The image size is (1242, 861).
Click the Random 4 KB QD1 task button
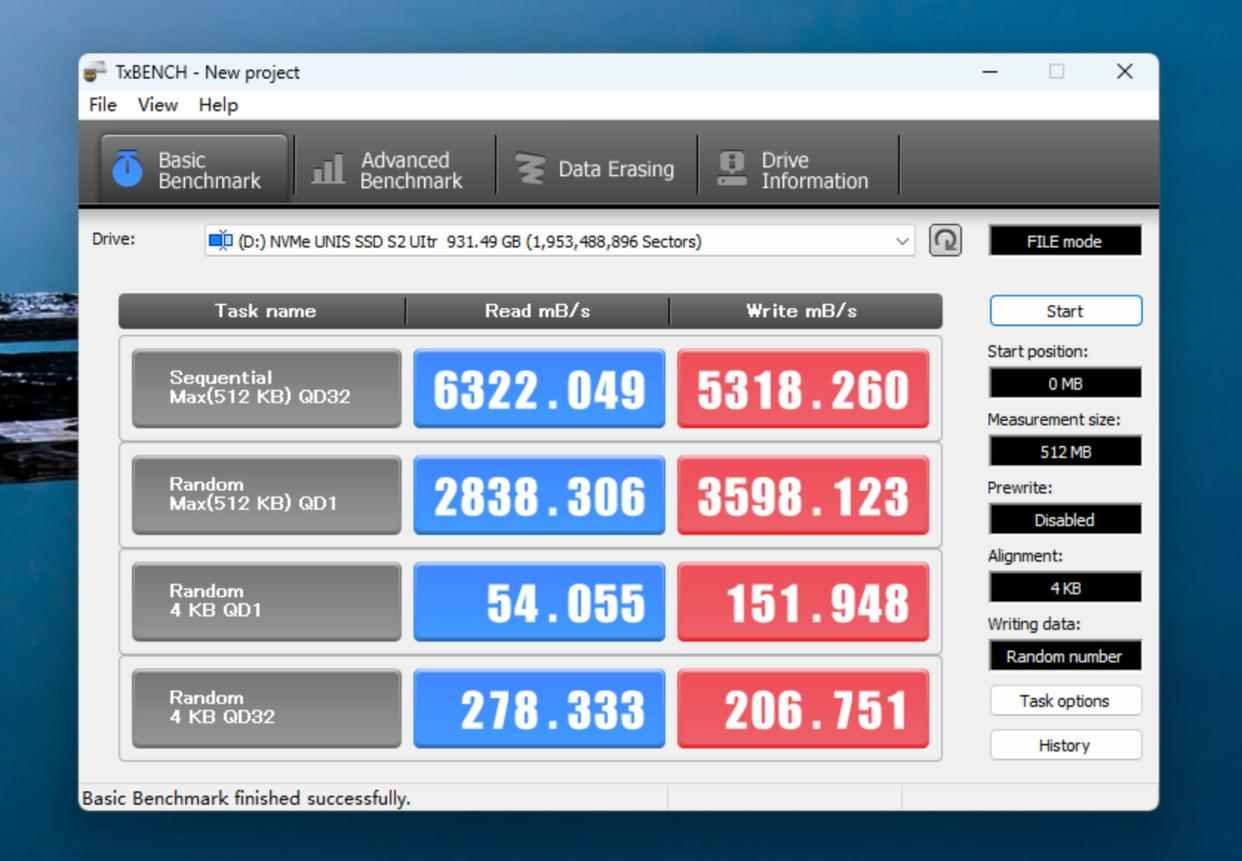tap(266, 601)
